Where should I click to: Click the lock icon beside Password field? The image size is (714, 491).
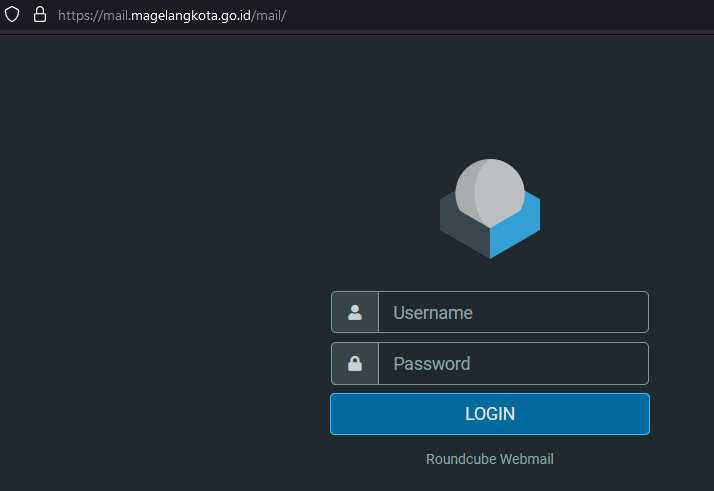[x=355, y=363]
